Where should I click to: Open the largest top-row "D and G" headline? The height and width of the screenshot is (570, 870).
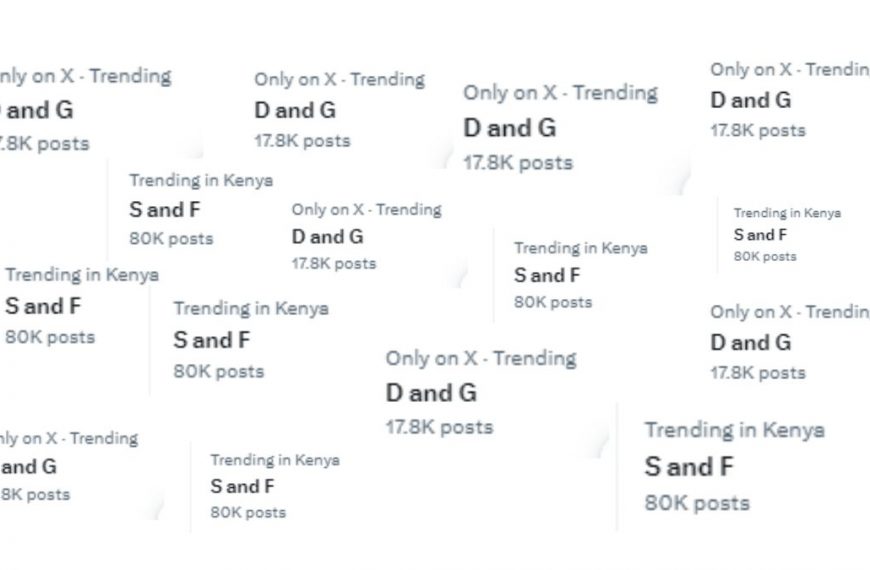pos(509,128)
